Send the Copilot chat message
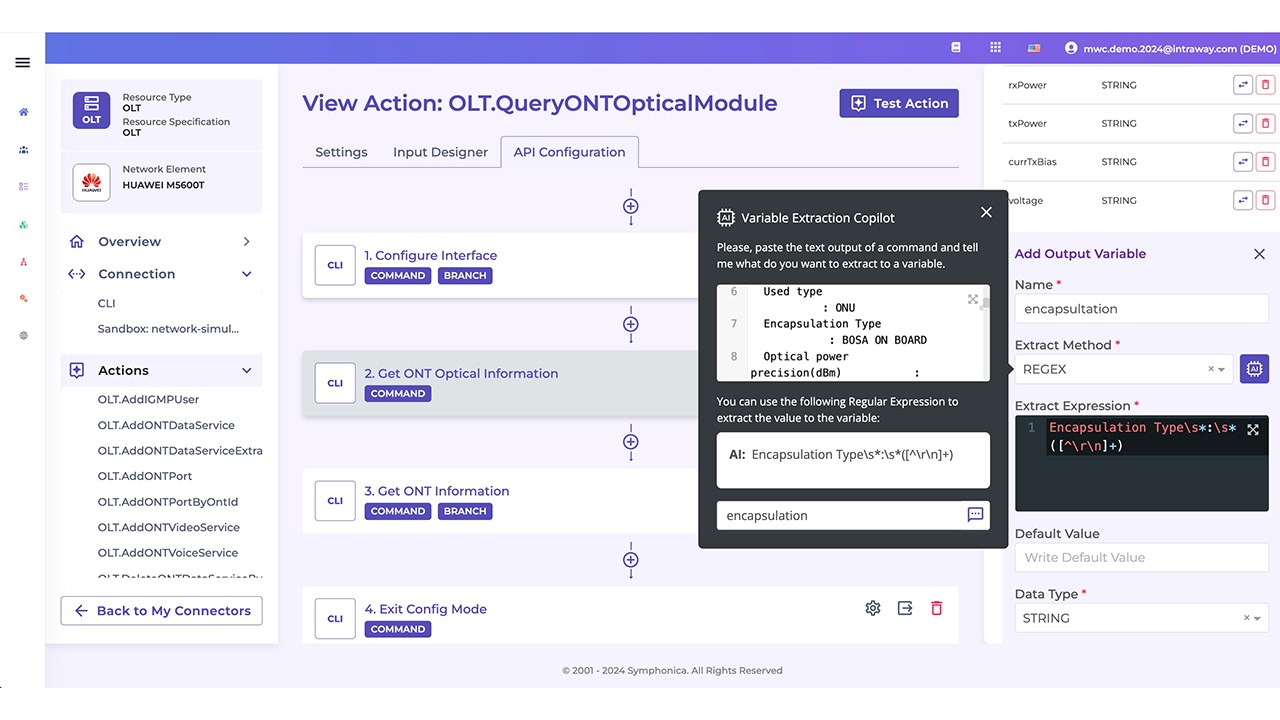The height and width of the screenshot is (720, 1280). tap(976, 515)
